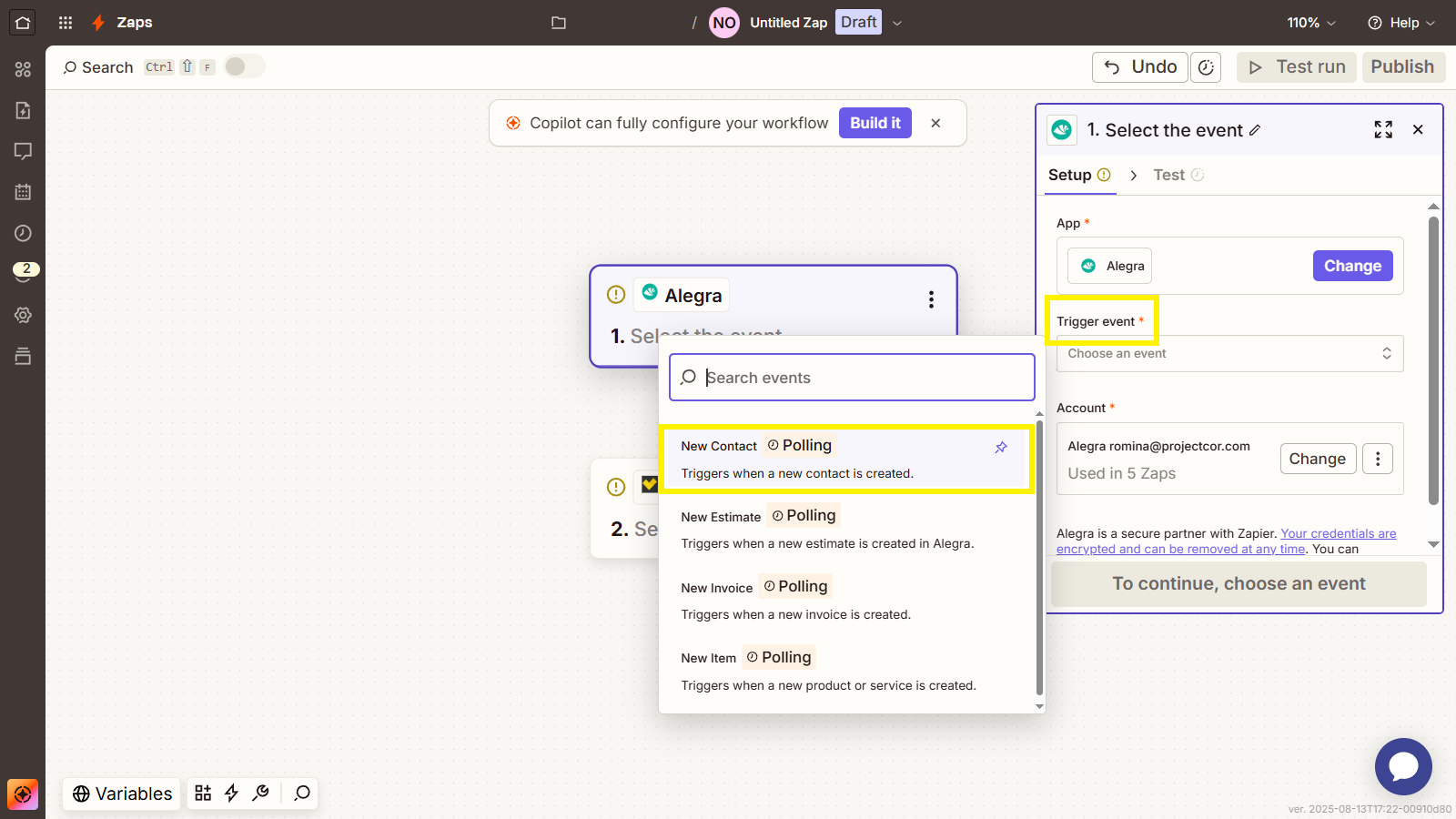Expand the Untitled Zap Draft chevron
This screenshot has width=1456, height=819.
tap(897, 23)
